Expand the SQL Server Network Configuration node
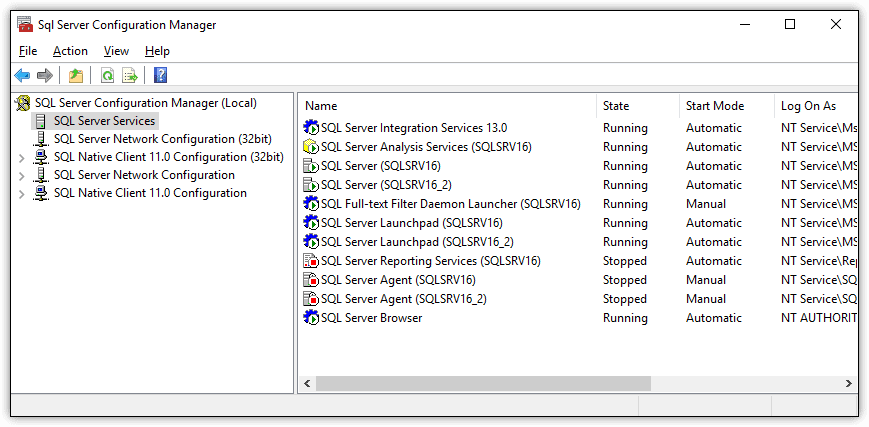 [x=22, y=176]
